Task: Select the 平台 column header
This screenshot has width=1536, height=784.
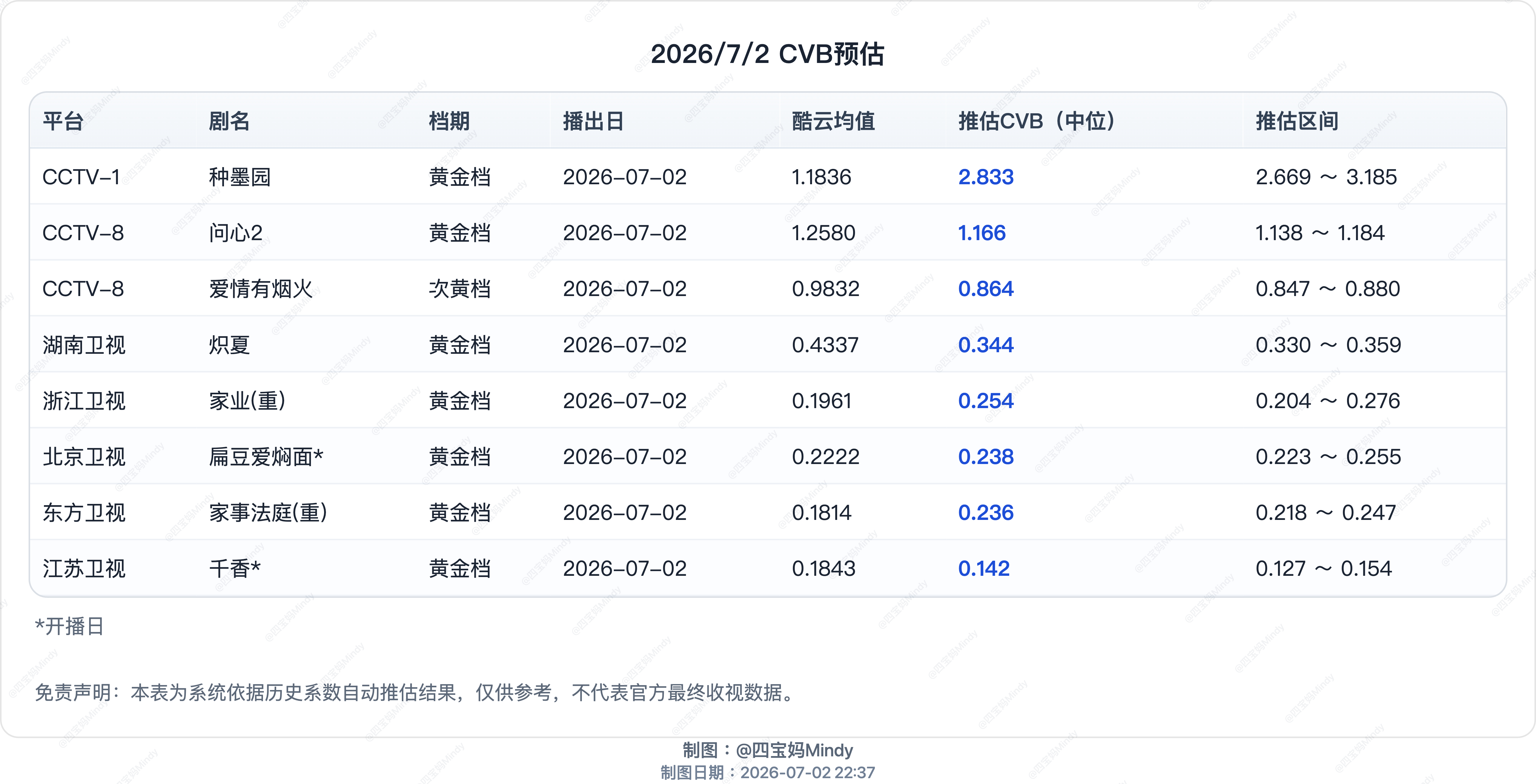Action: [63, 121]
